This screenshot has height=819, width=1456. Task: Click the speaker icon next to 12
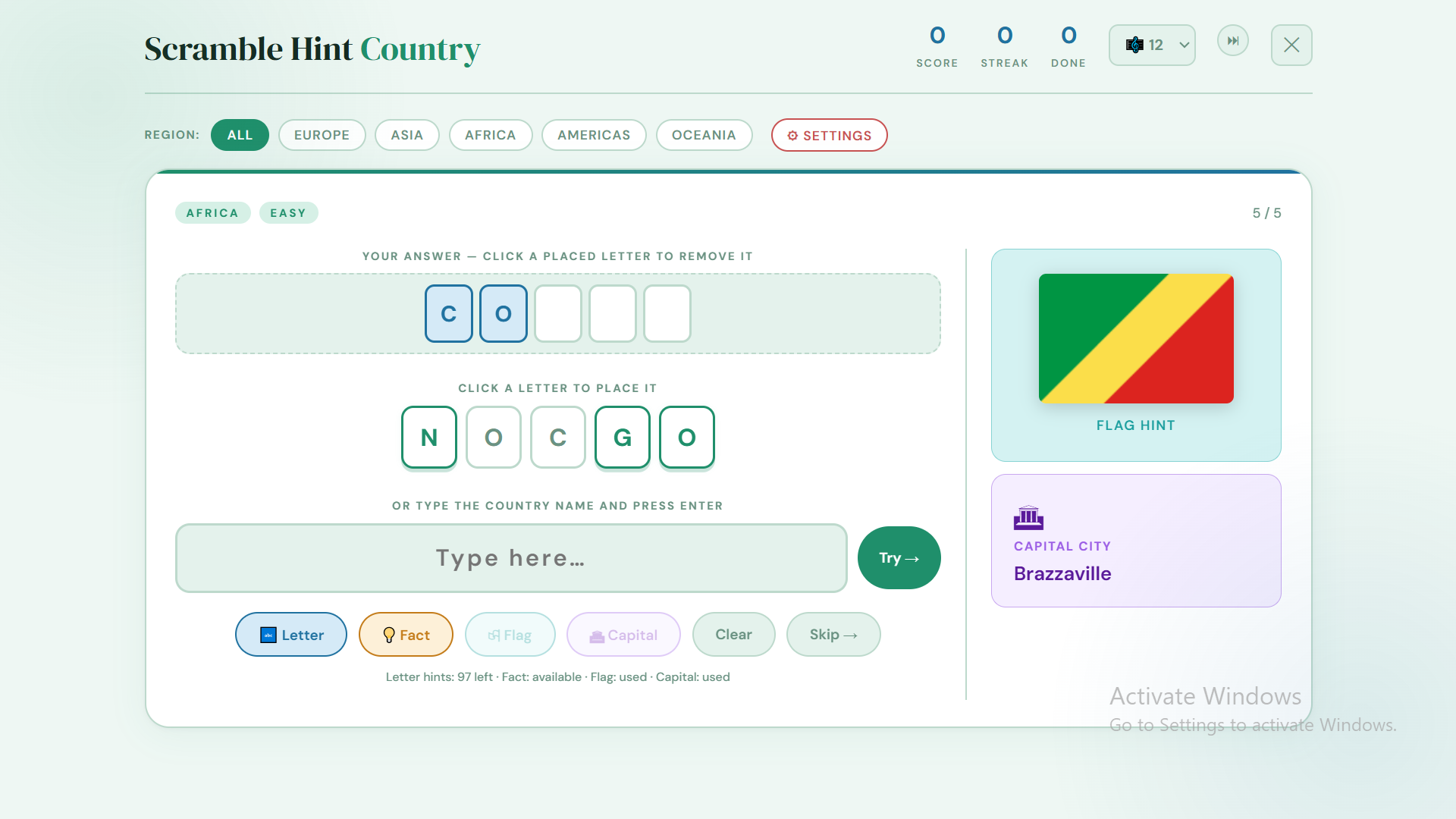(x=1134, y=45)
